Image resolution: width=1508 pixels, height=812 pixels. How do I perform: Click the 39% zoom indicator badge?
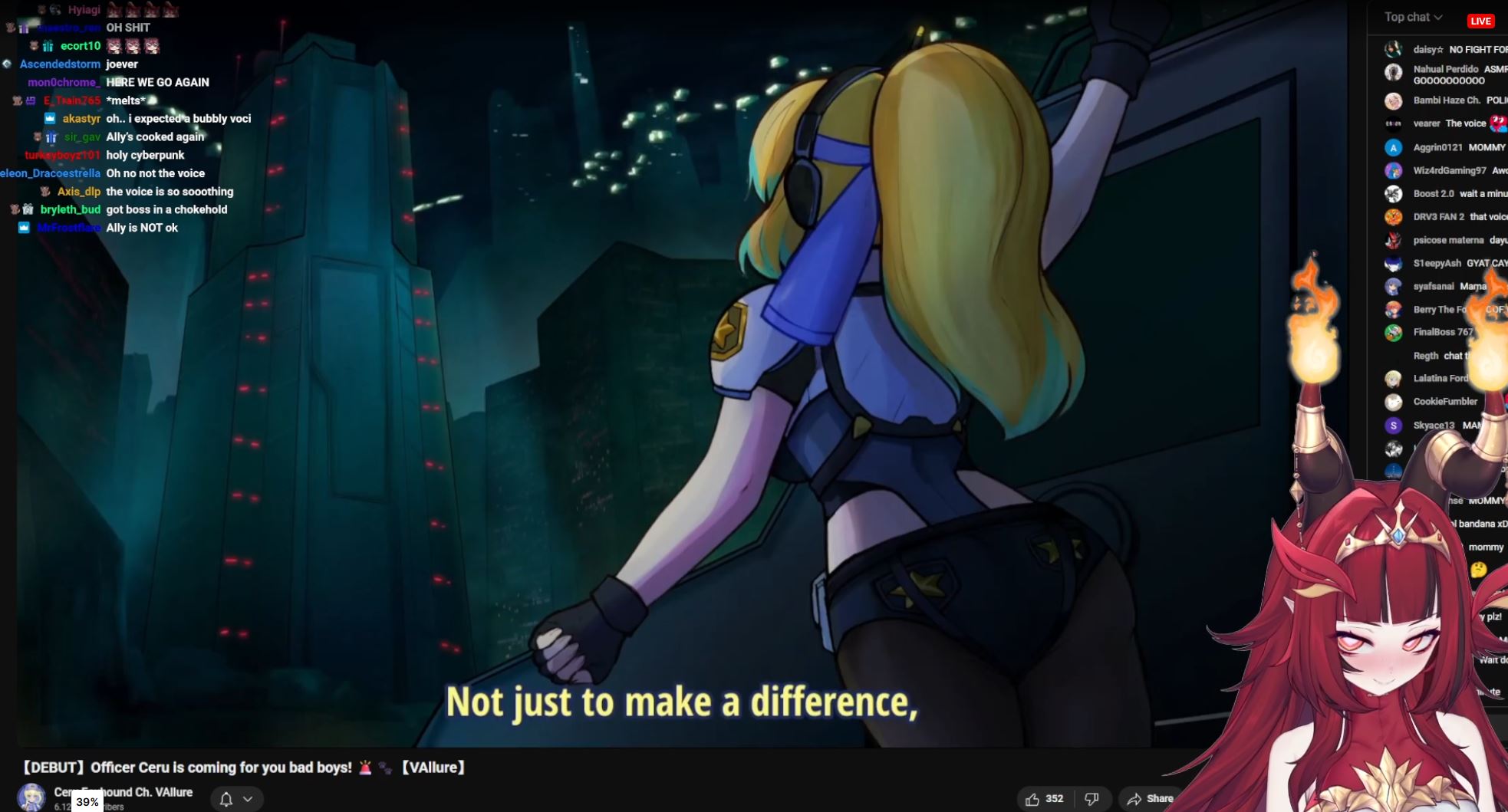tap(87, 802)
